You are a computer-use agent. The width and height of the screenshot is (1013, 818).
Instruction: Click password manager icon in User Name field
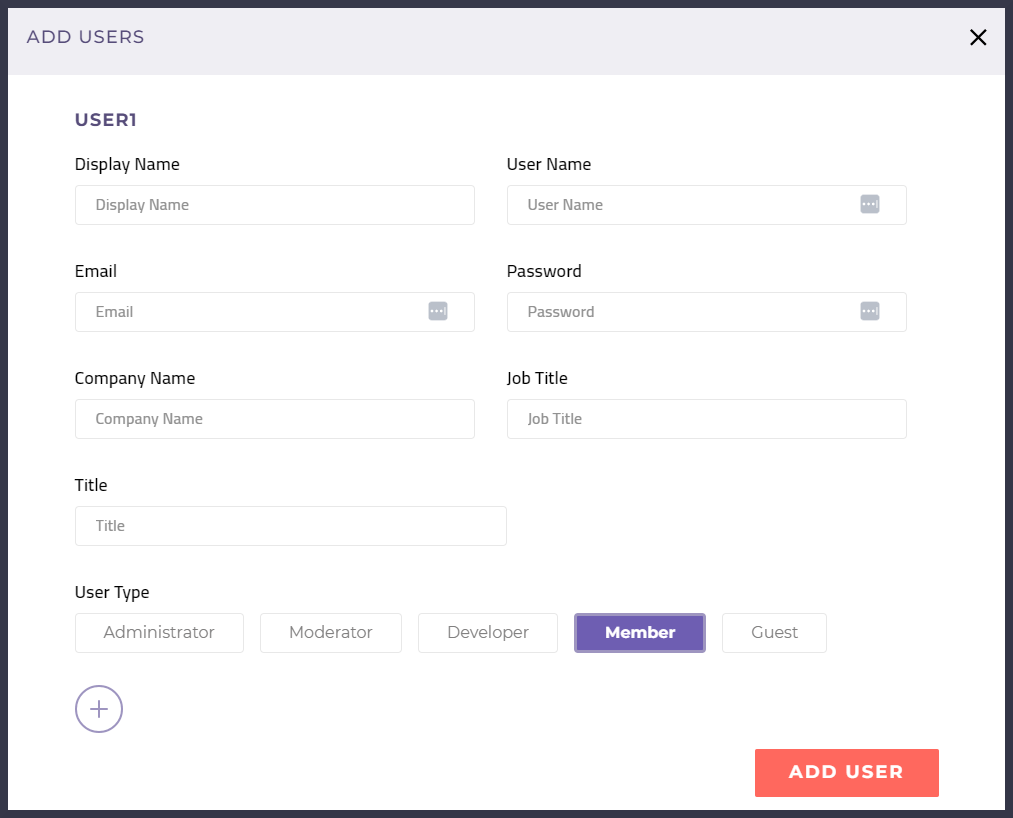(x=869, y=204)
